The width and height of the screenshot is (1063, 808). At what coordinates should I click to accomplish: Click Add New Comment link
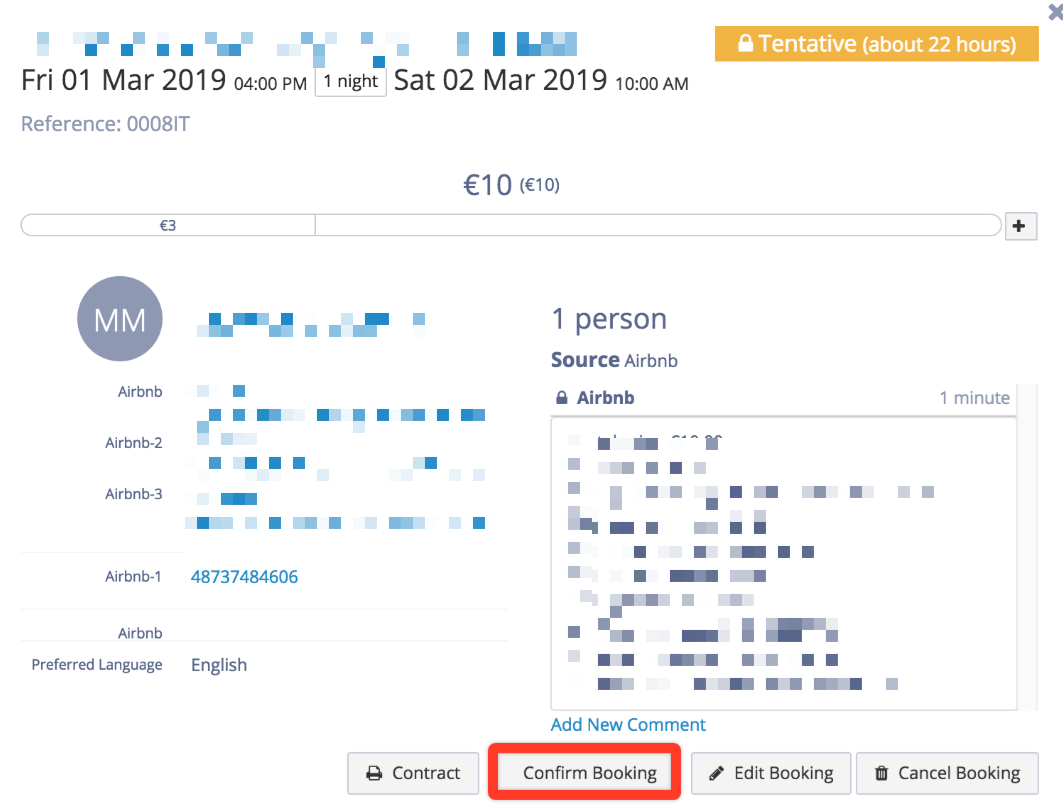pos(628,725)
